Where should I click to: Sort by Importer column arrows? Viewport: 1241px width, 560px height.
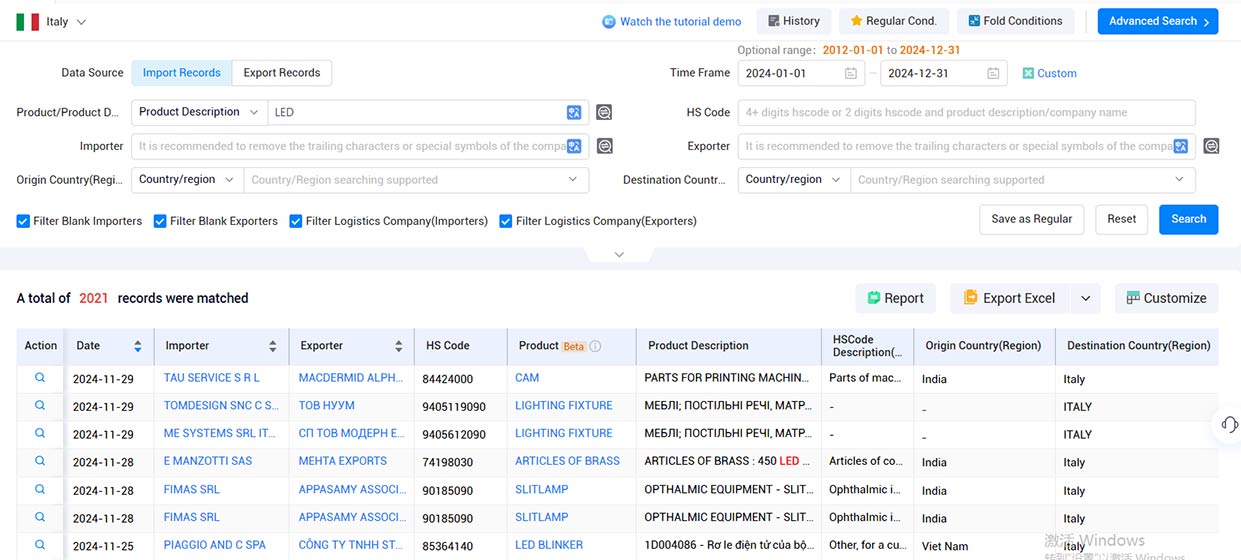click(272, 346)
